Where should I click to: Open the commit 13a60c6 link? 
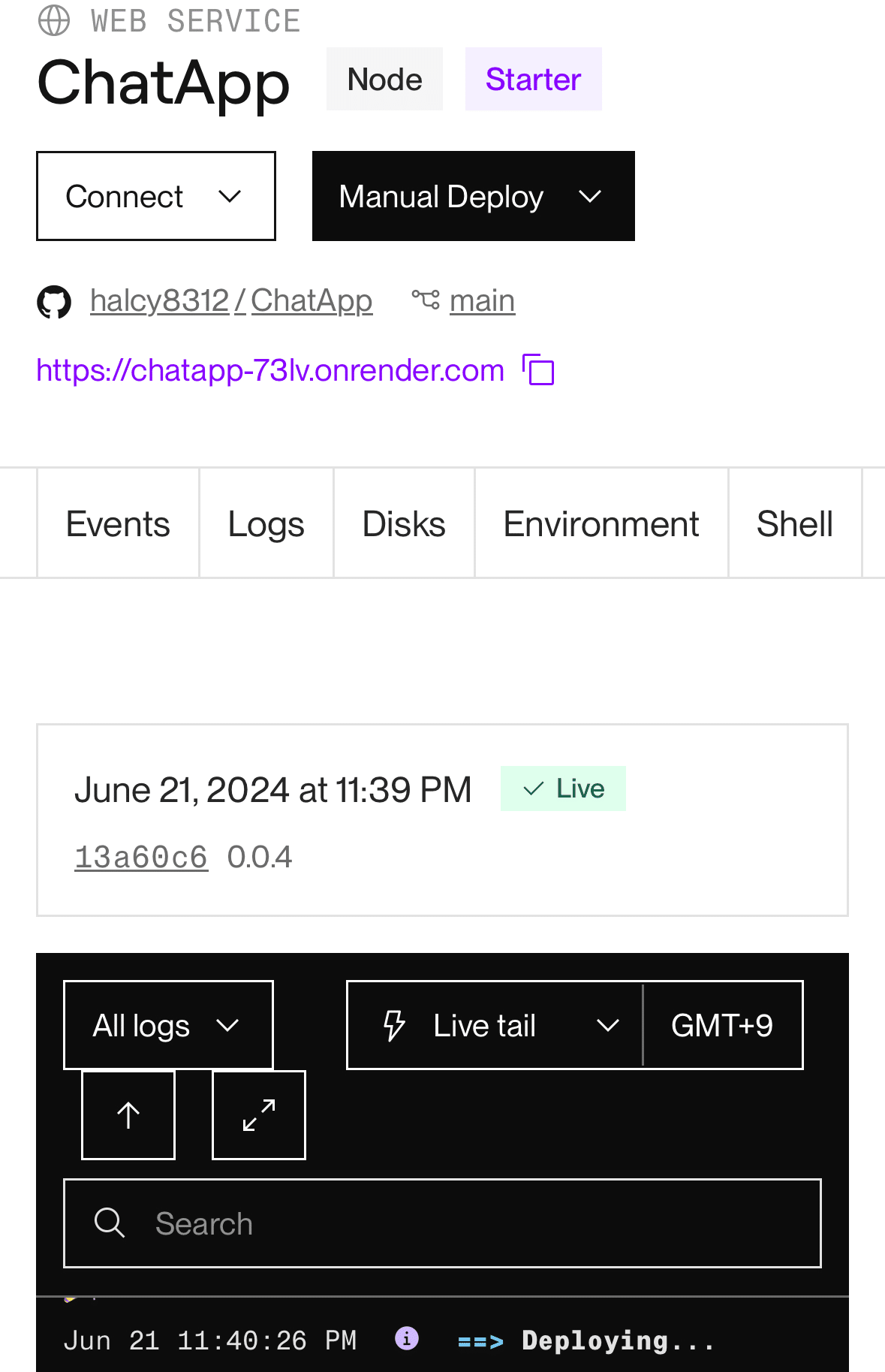click(141, 857)
